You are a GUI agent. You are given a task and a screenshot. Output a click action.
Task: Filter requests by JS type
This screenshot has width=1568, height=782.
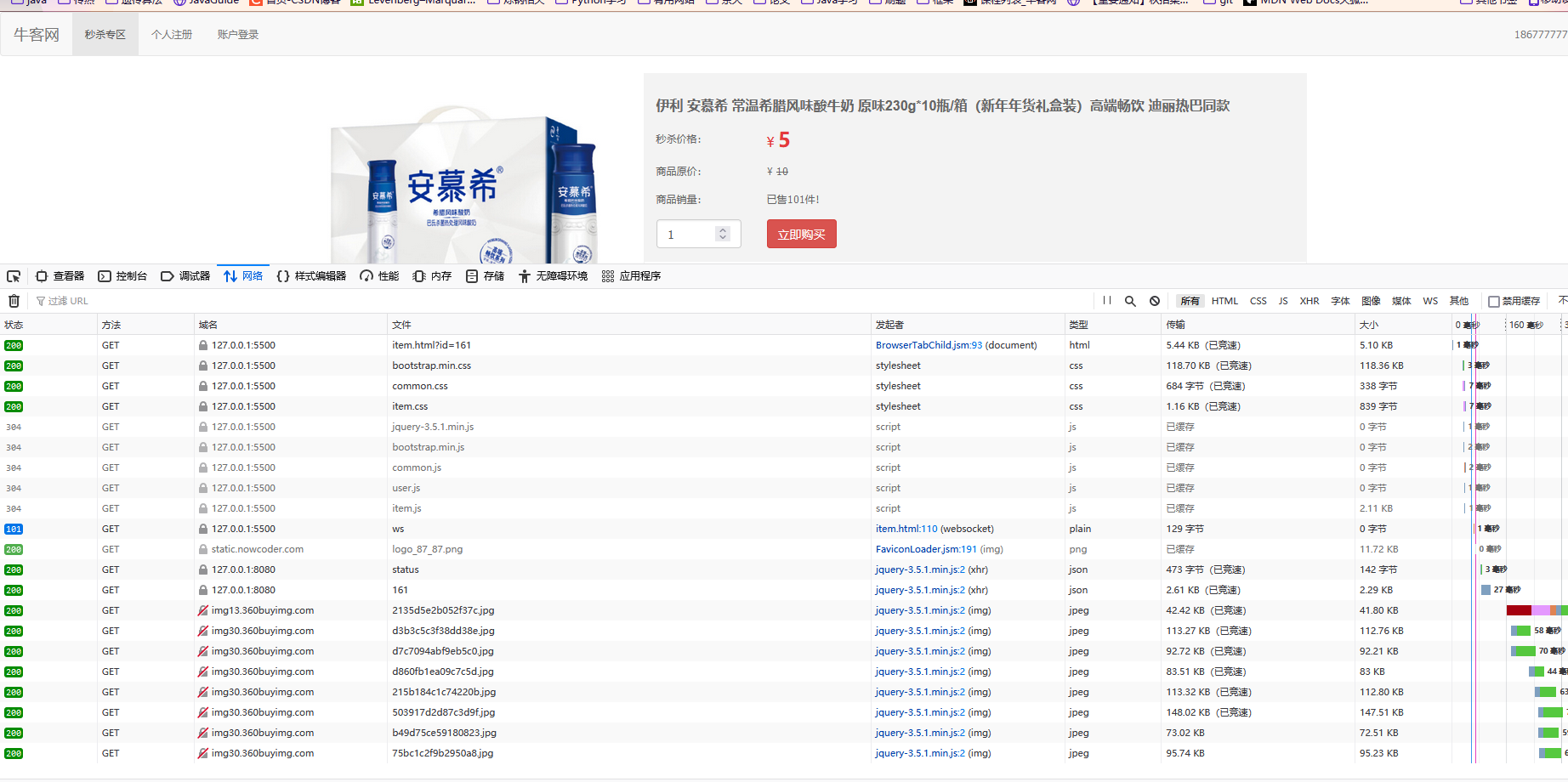pos(1283,301)
